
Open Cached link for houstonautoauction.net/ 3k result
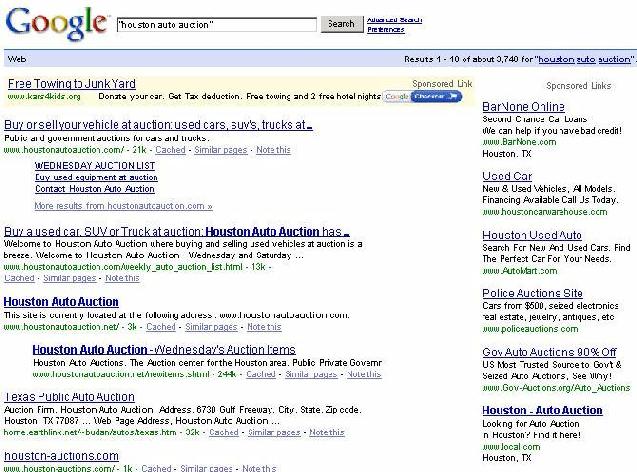161,327
